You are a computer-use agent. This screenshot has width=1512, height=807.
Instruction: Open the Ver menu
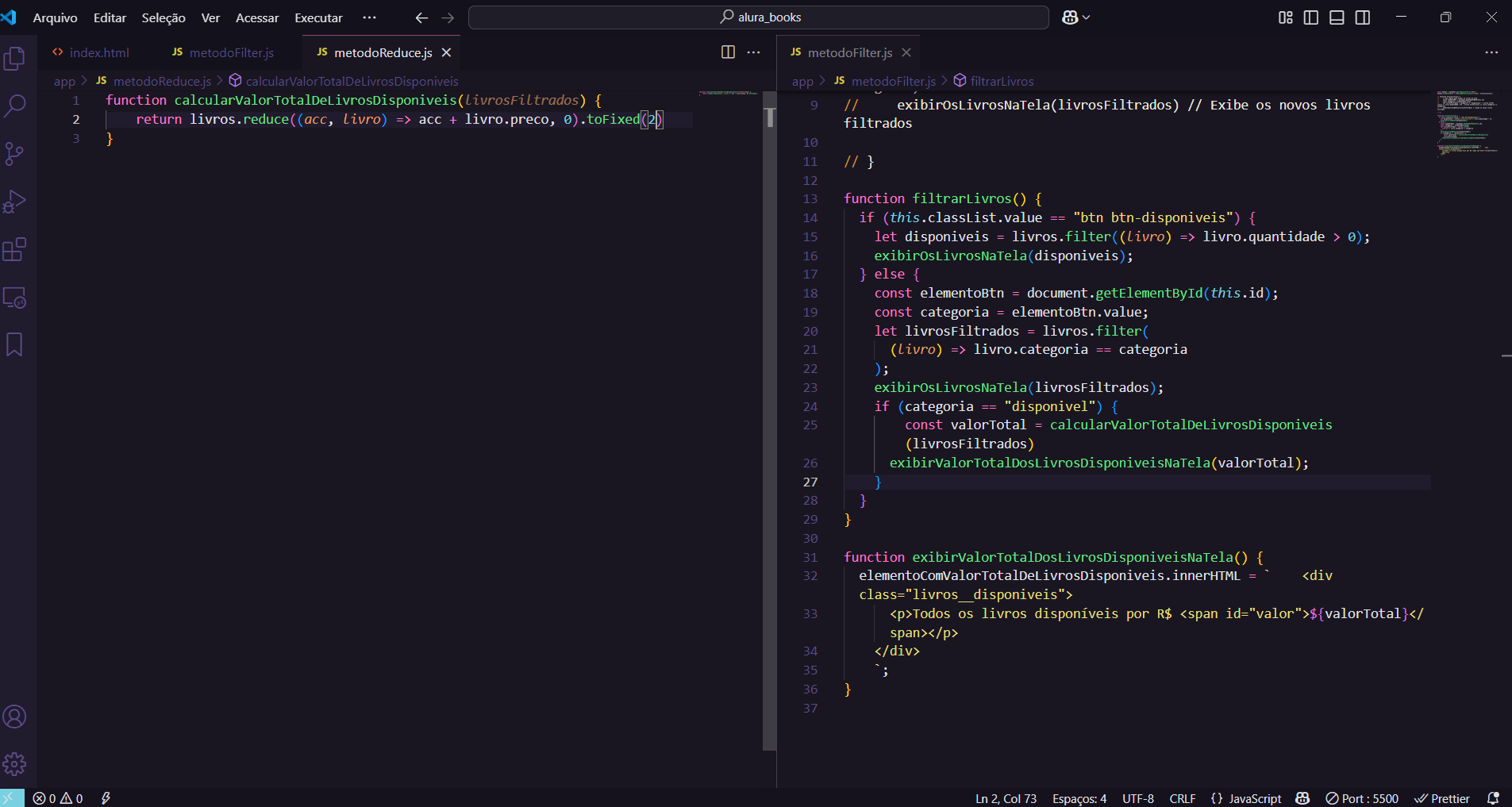210,17
